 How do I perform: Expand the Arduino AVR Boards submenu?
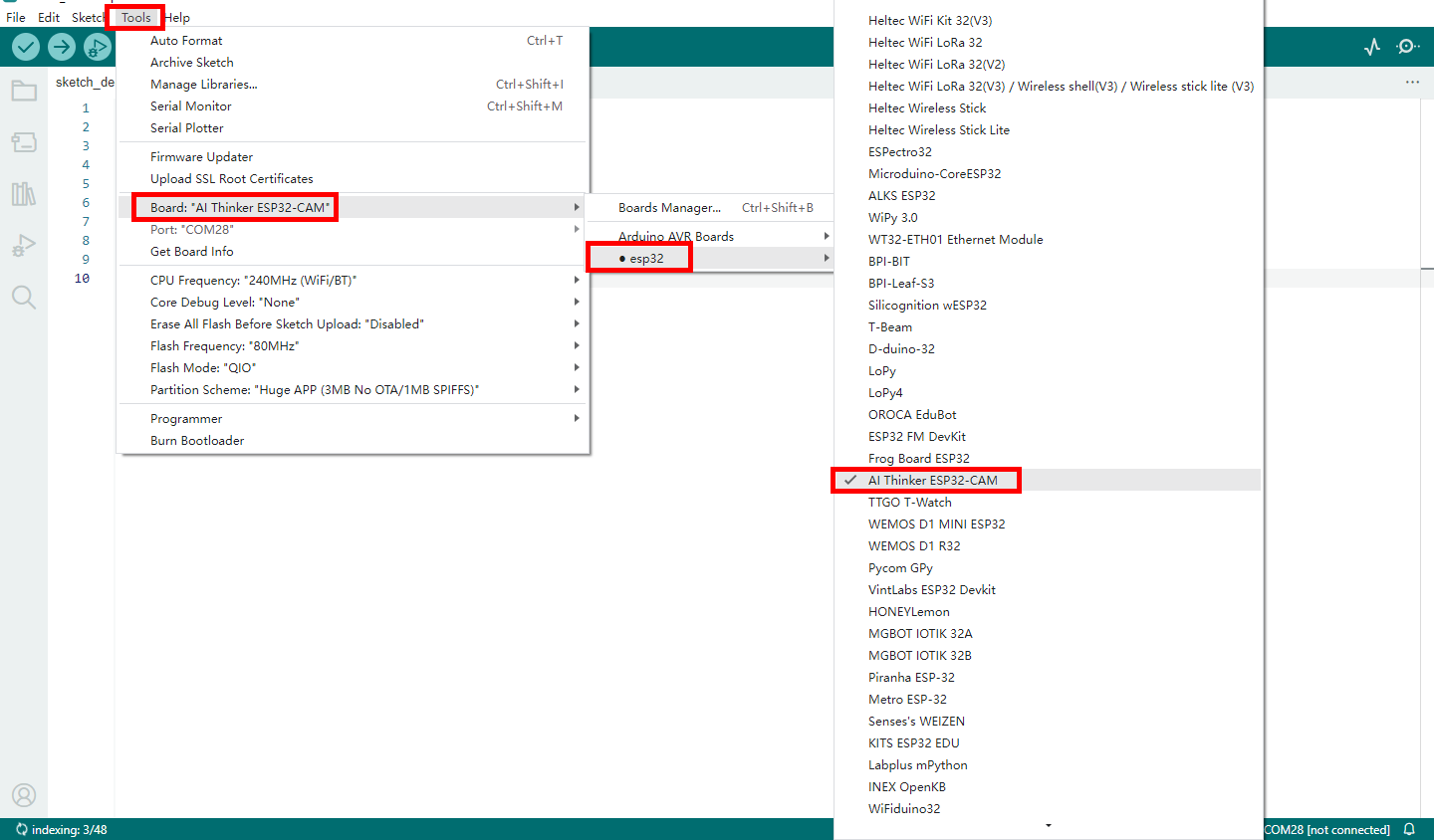[x=709, y=237]
